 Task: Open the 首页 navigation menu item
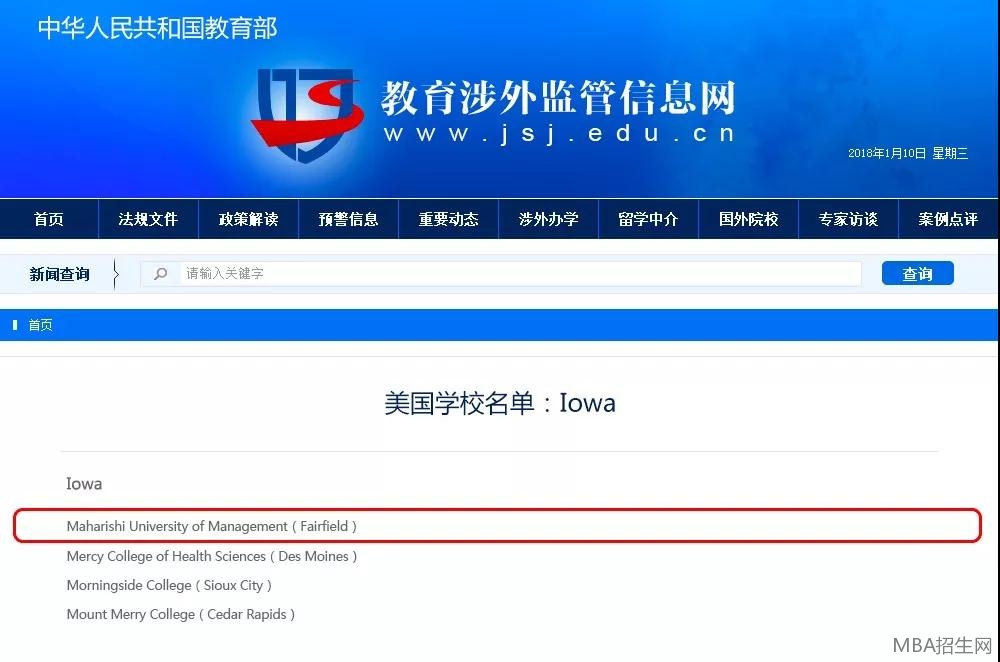point(49,219)
